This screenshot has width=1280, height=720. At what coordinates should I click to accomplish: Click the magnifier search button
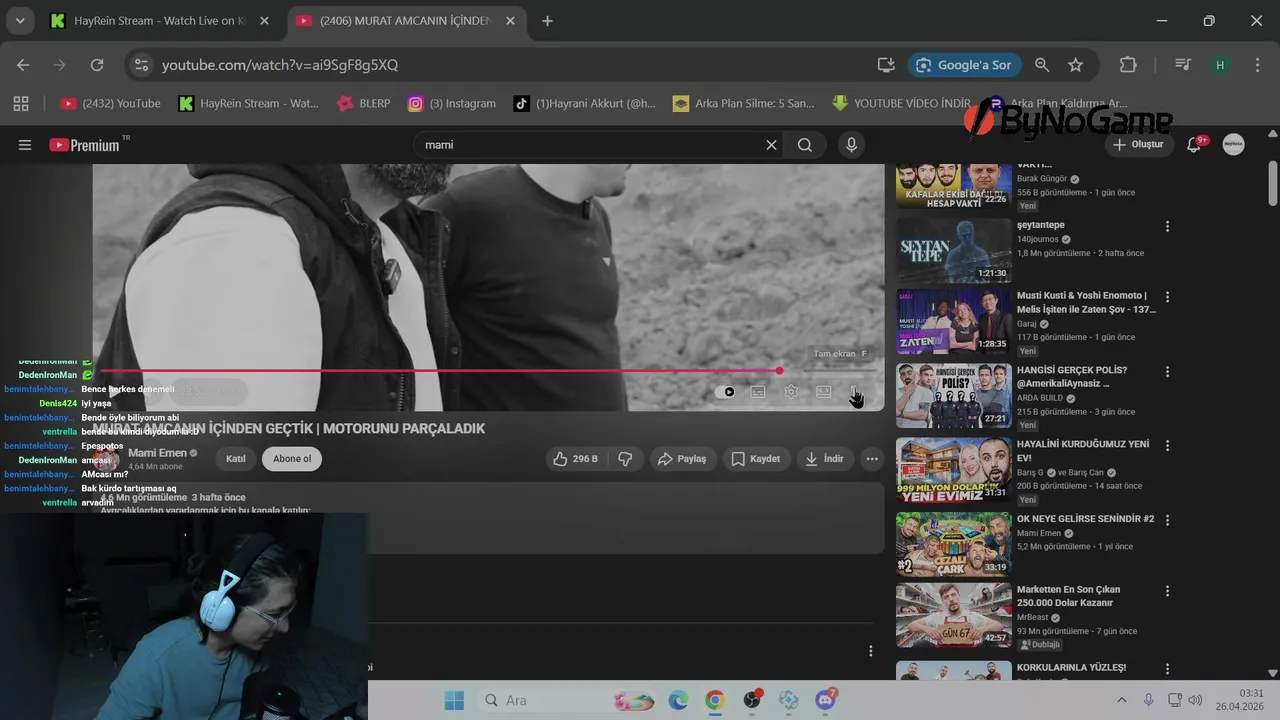click(805, 145)
